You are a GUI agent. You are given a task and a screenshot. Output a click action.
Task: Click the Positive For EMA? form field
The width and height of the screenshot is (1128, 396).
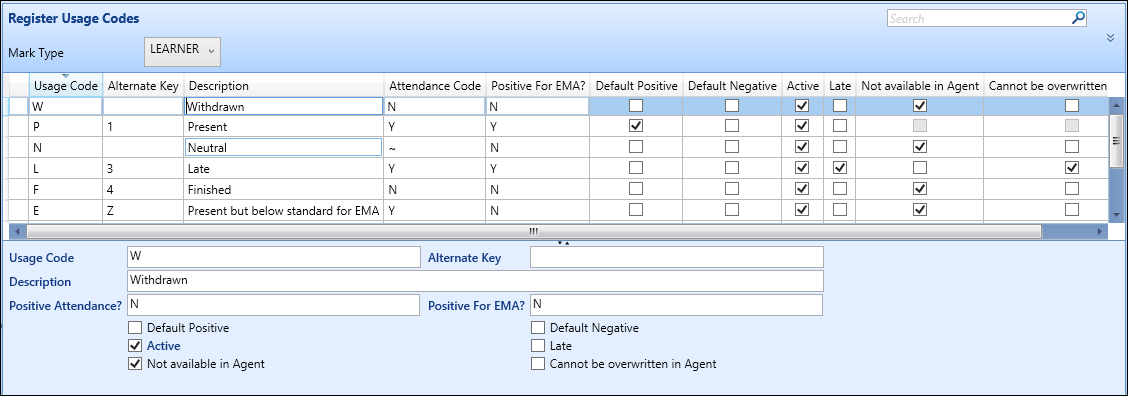click(676, 305)
